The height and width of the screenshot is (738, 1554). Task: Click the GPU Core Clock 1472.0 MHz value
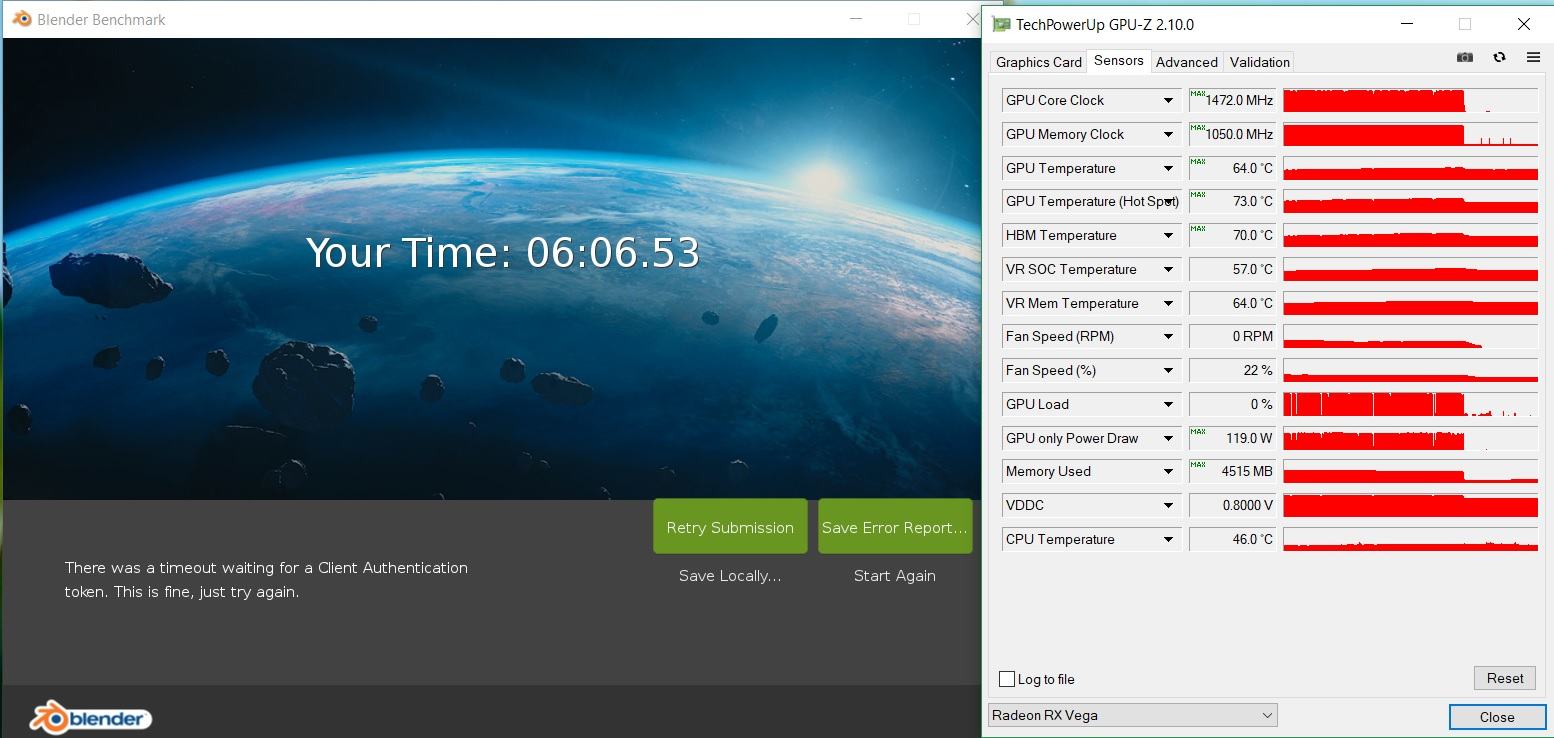1232,100
